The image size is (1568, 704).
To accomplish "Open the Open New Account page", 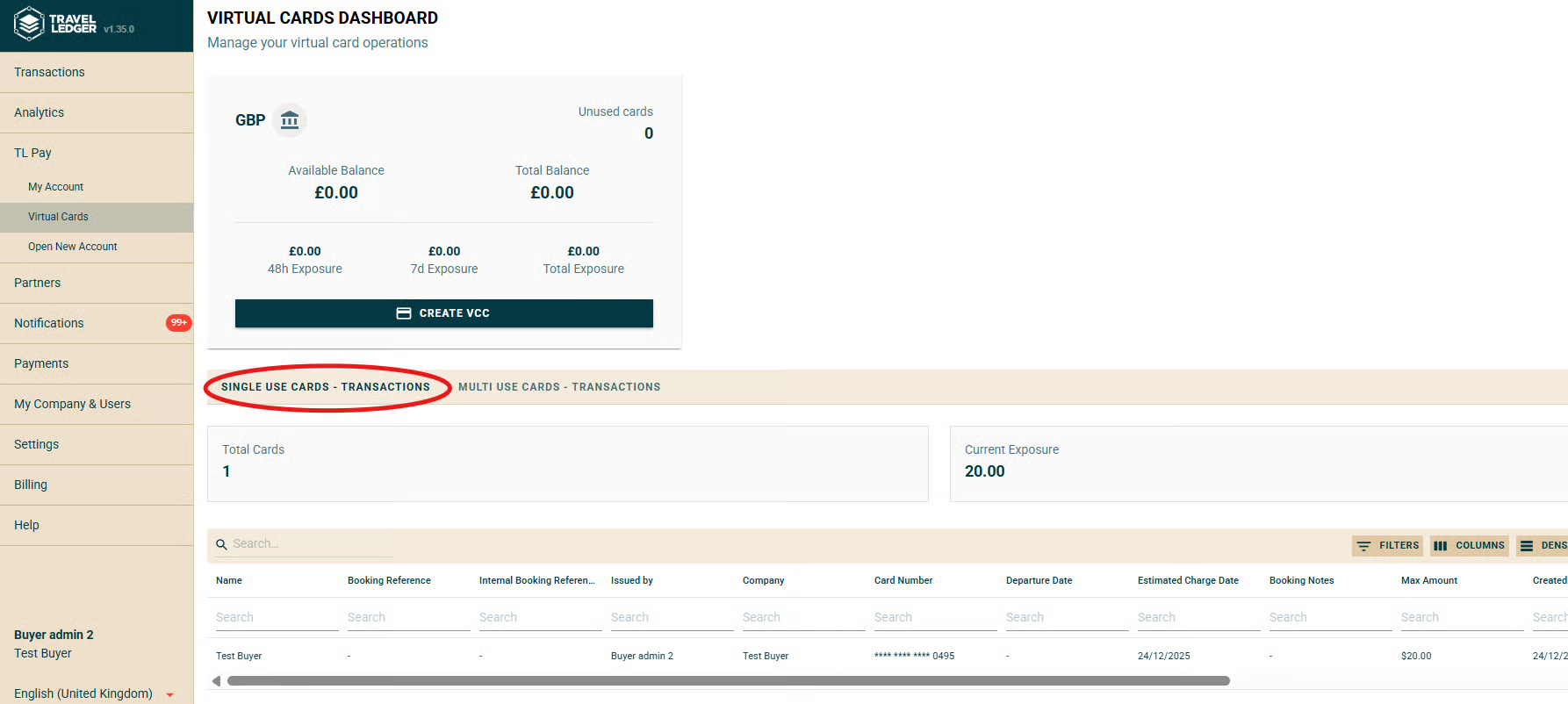I will (x=72, y=247).
